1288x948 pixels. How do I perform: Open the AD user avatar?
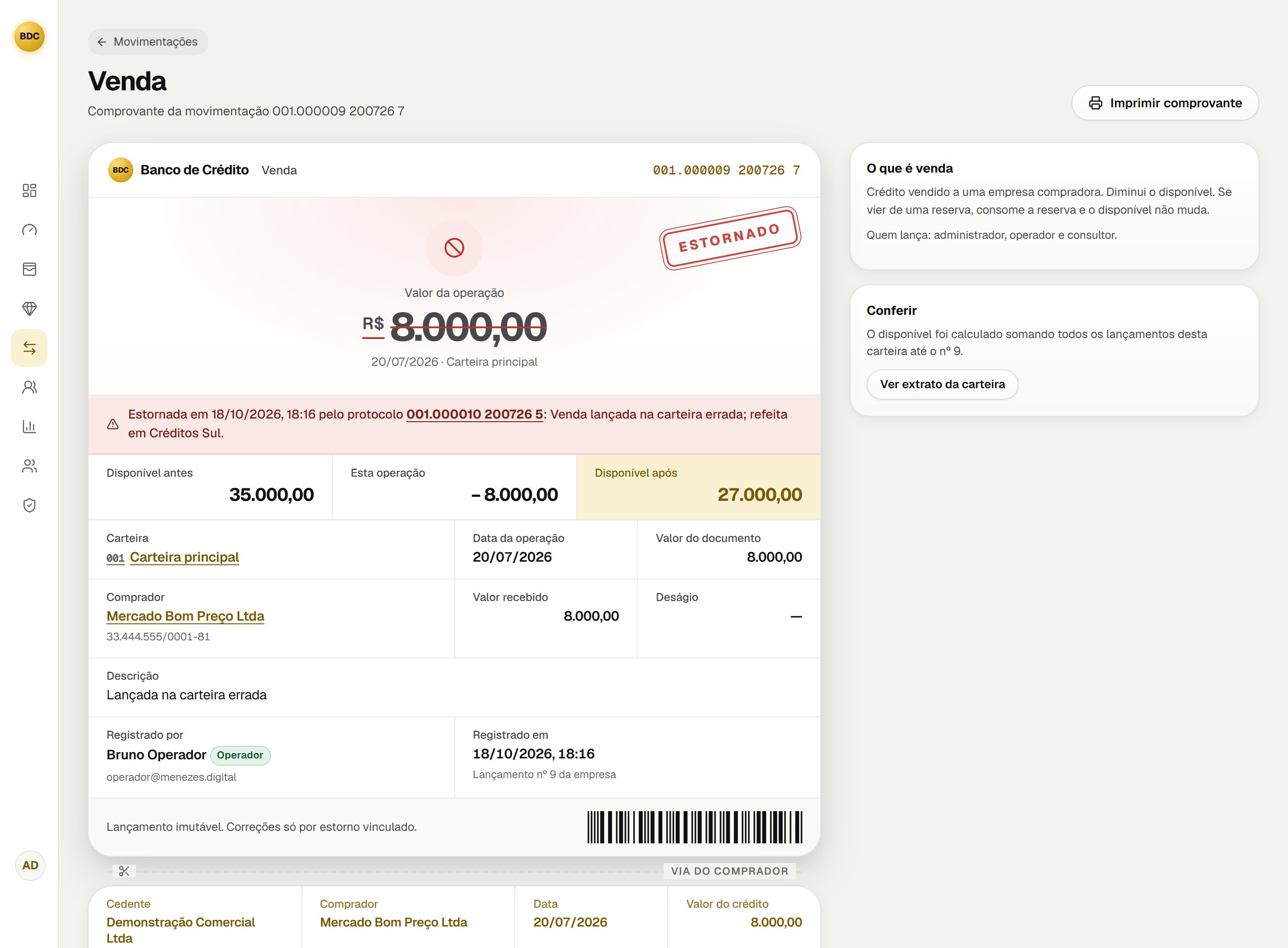[x=30, y=865]
